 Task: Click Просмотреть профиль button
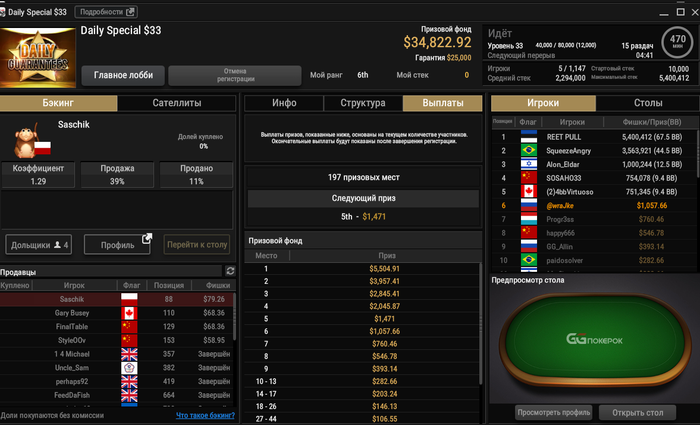tap(554, 412)
